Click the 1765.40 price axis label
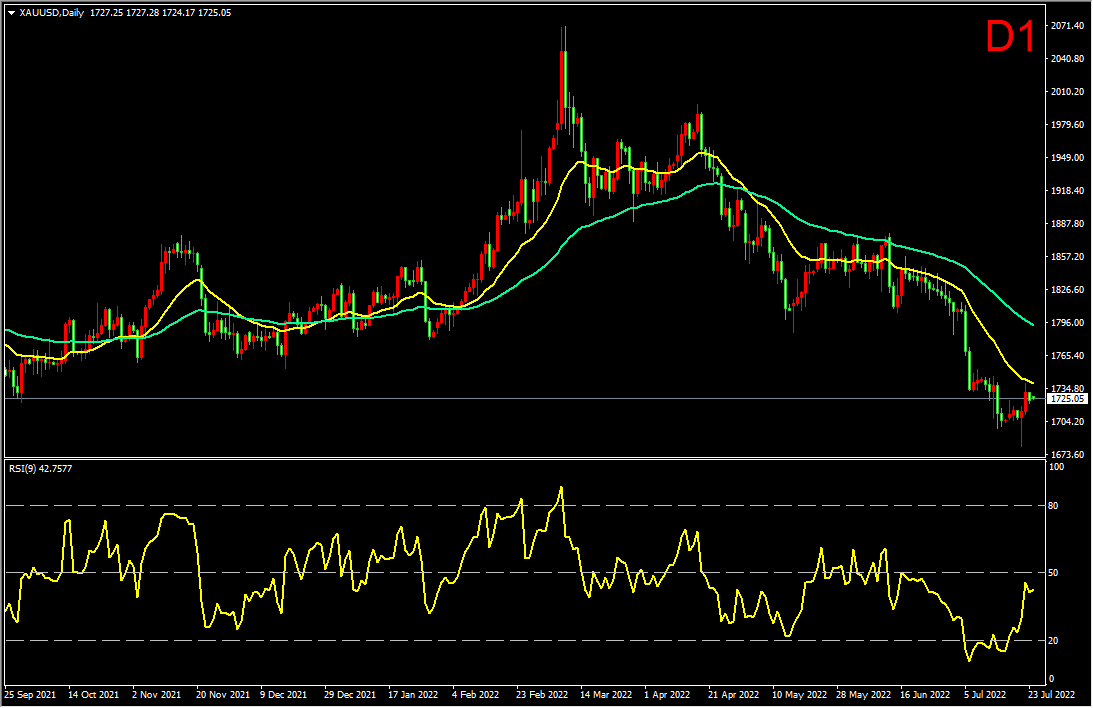 pos(1067,356)
